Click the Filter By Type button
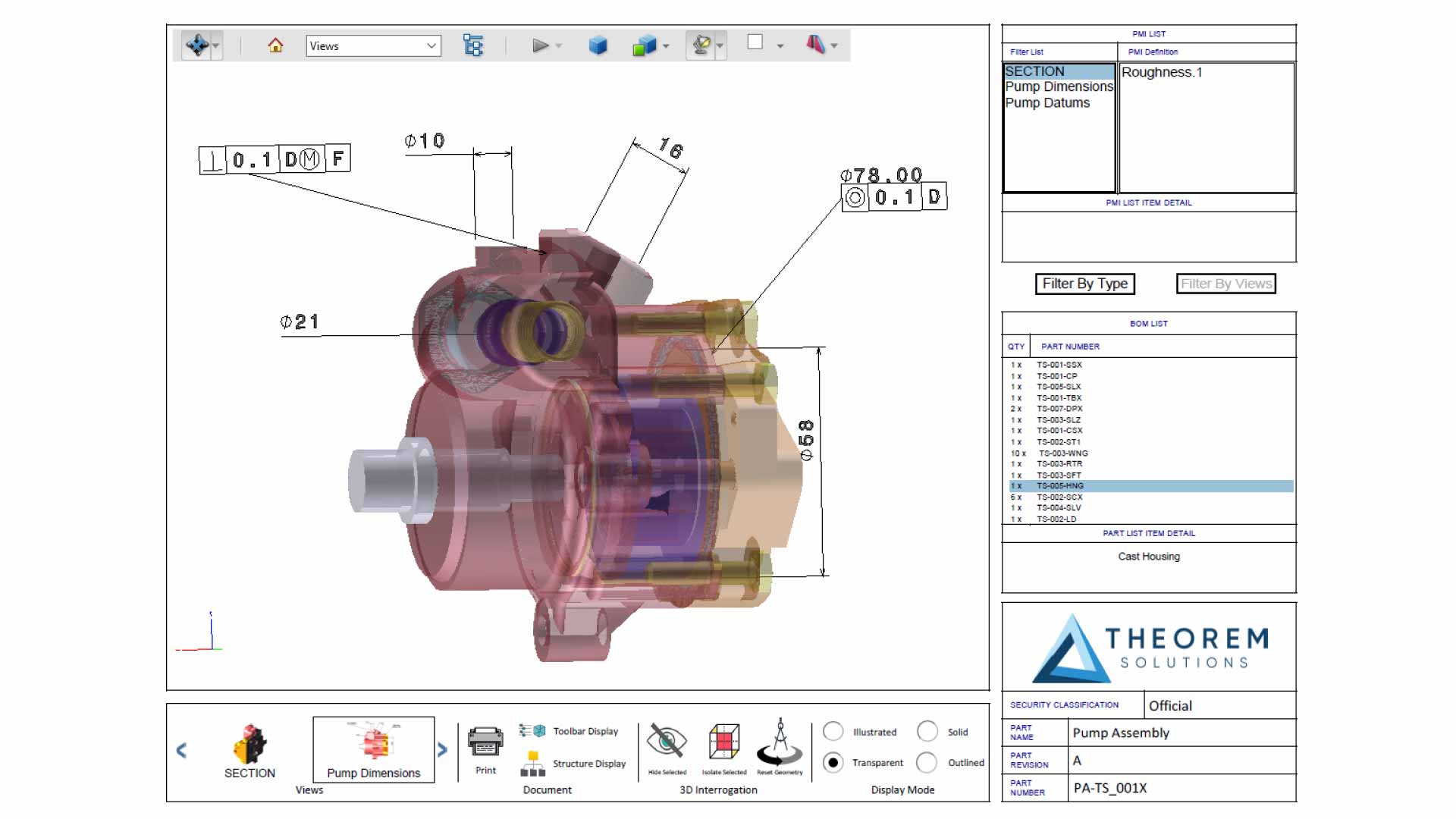The width and height of the screenshot is (1456, 819). [x=1084, y=284]
